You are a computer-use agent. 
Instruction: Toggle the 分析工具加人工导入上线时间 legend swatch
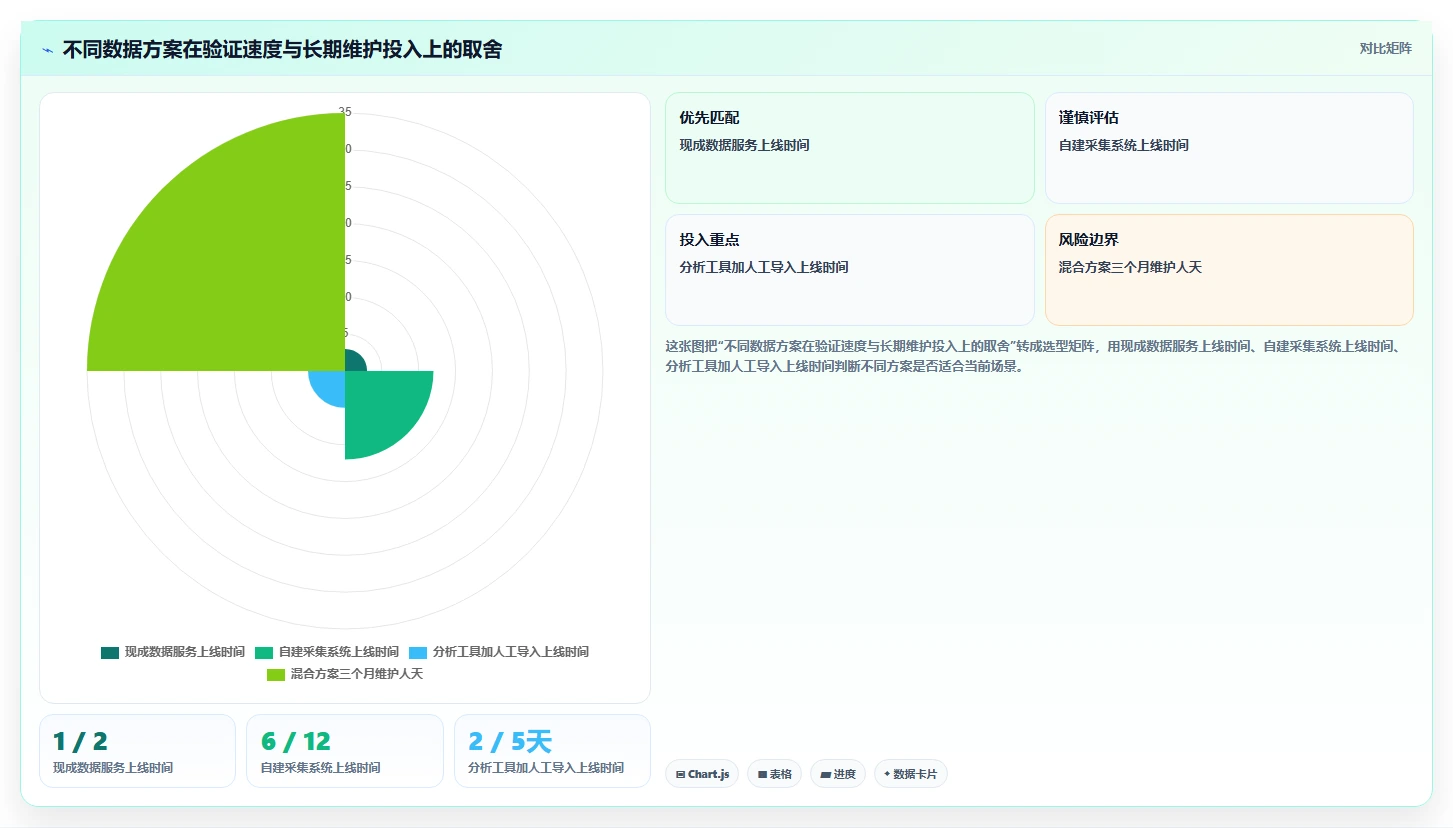[418, 652]
